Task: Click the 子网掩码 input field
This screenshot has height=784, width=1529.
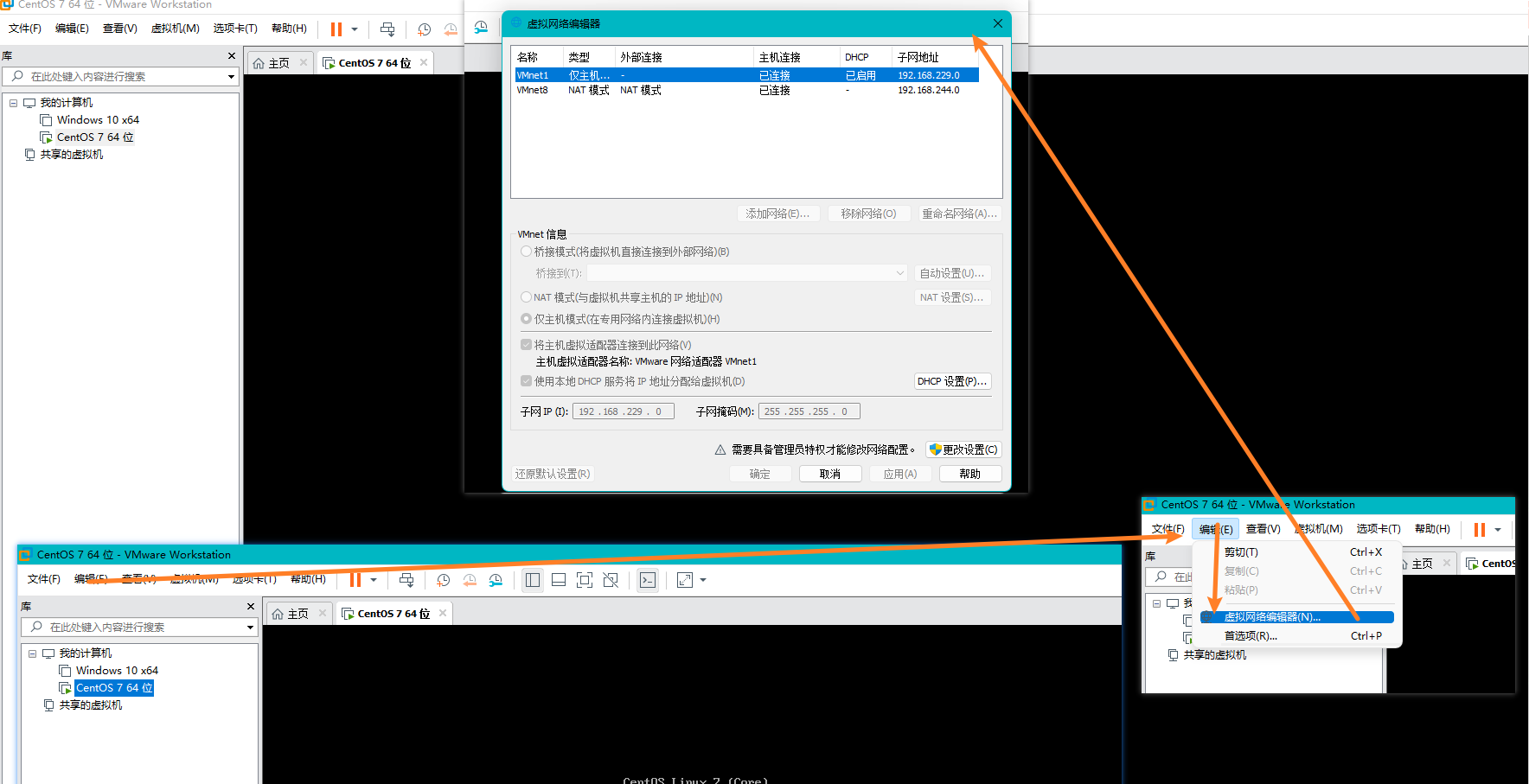Action: pos(809,411)
